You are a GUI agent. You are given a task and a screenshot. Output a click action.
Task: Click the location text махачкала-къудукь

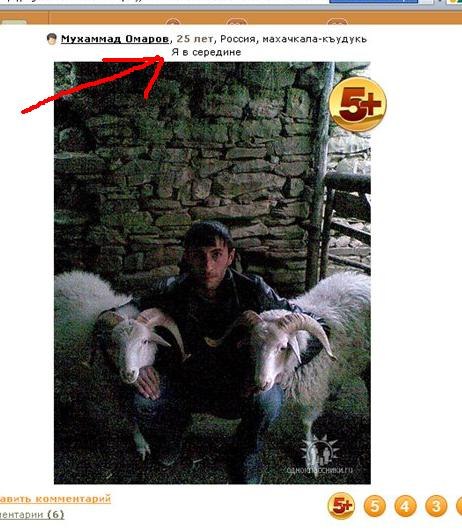coord(314,39)
